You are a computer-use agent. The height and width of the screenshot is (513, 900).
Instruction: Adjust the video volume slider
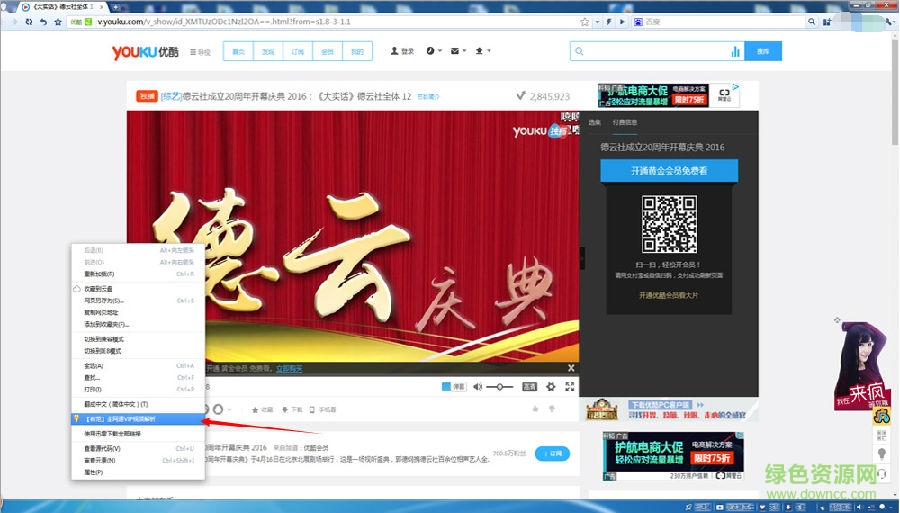pyautogui.click(x=499, y=386)
